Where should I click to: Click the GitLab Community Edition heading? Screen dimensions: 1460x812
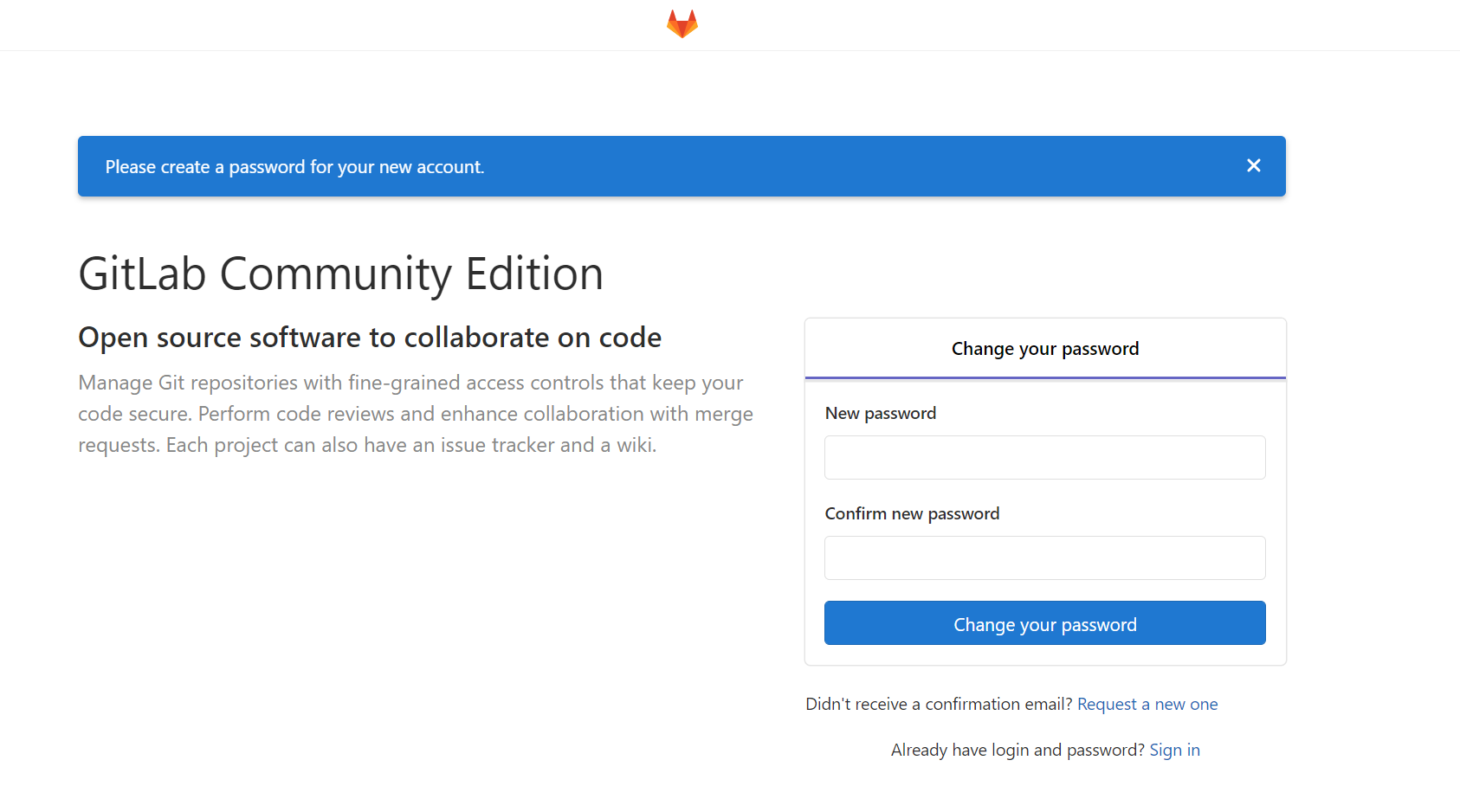(340, 274)
